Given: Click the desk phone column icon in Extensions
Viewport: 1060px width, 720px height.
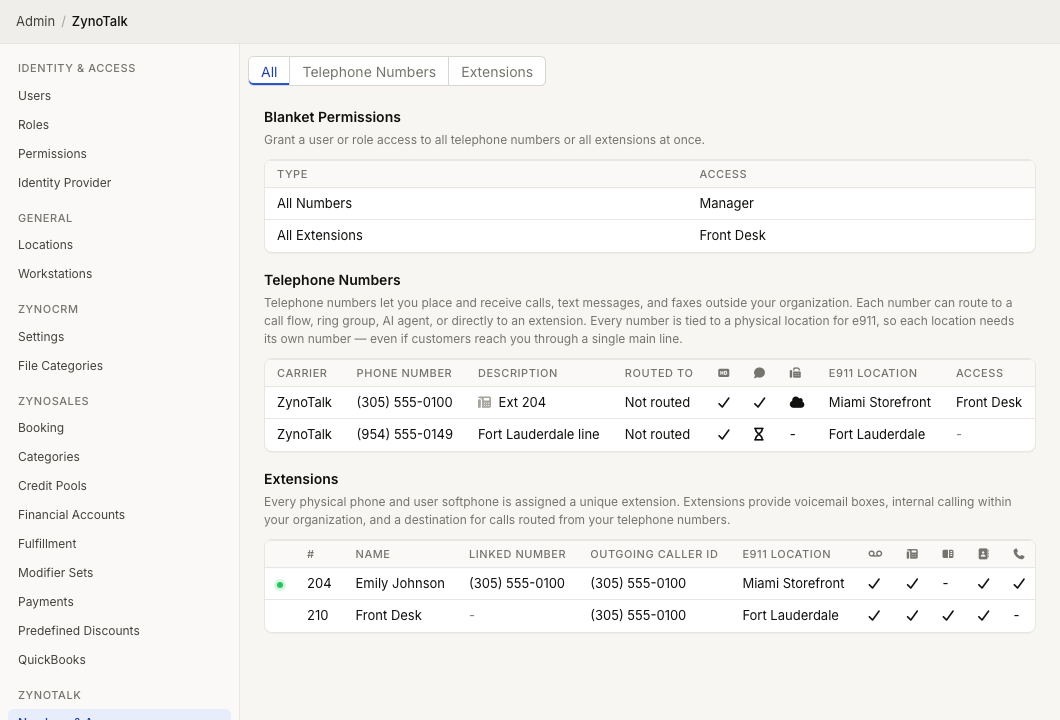Looking at the screenshot, I should point(912,554).
